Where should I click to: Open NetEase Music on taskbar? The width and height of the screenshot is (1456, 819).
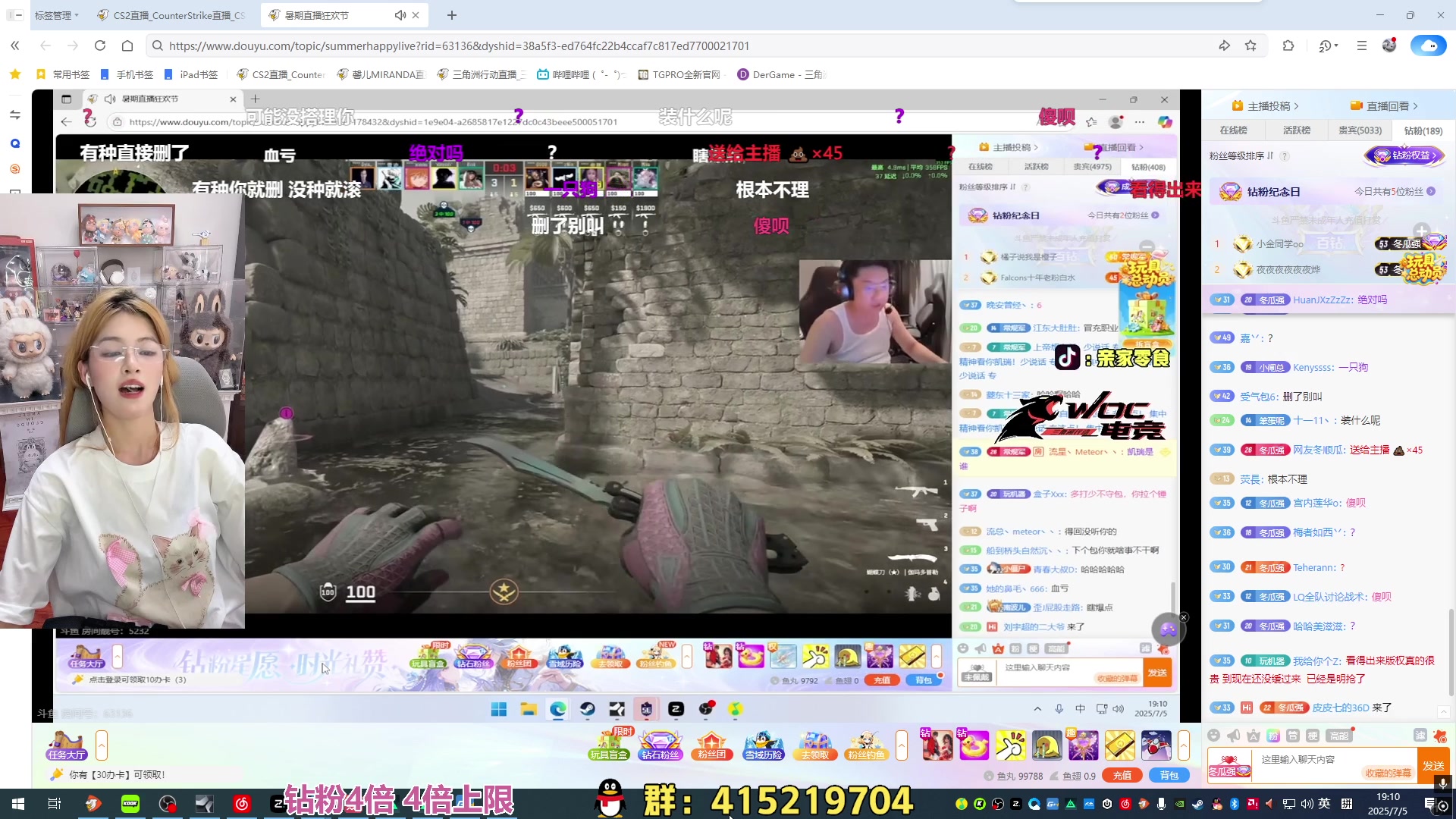[x=242, y=804]
